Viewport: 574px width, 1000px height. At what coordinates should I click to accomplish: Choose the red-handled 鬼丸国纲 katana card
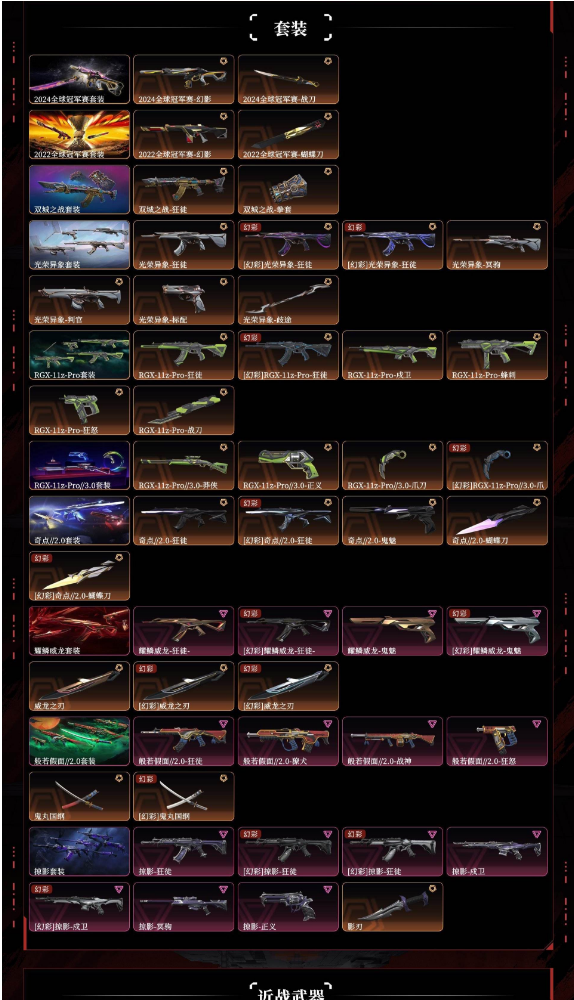click(79, 797)
